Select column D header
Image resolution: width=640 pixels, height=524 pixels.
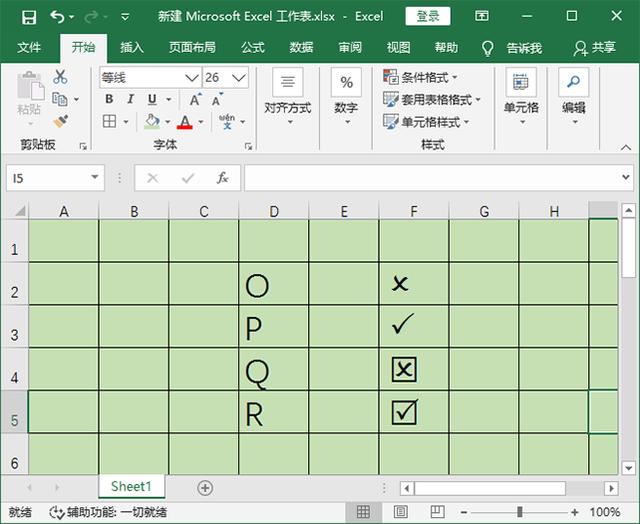click(274, 211)
